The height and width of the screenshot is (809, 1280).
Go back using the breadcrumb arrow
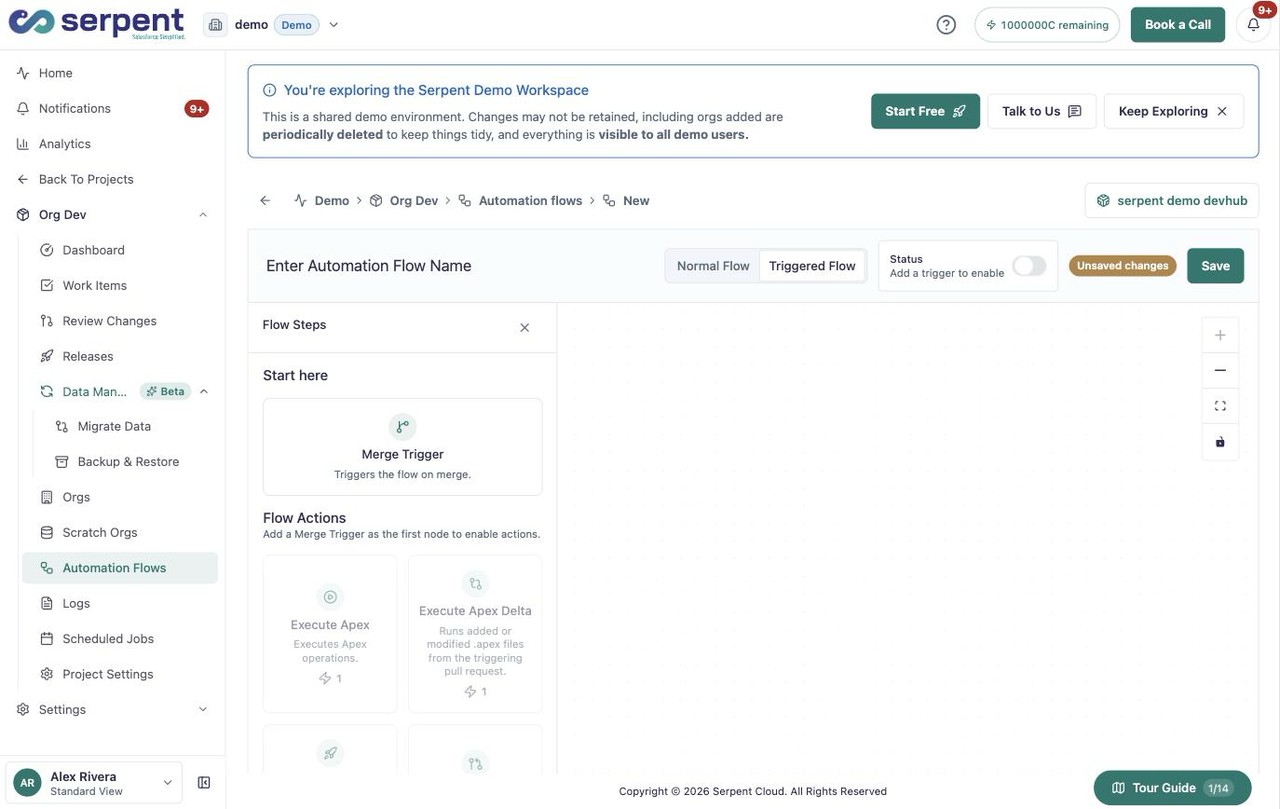(265, 201)
